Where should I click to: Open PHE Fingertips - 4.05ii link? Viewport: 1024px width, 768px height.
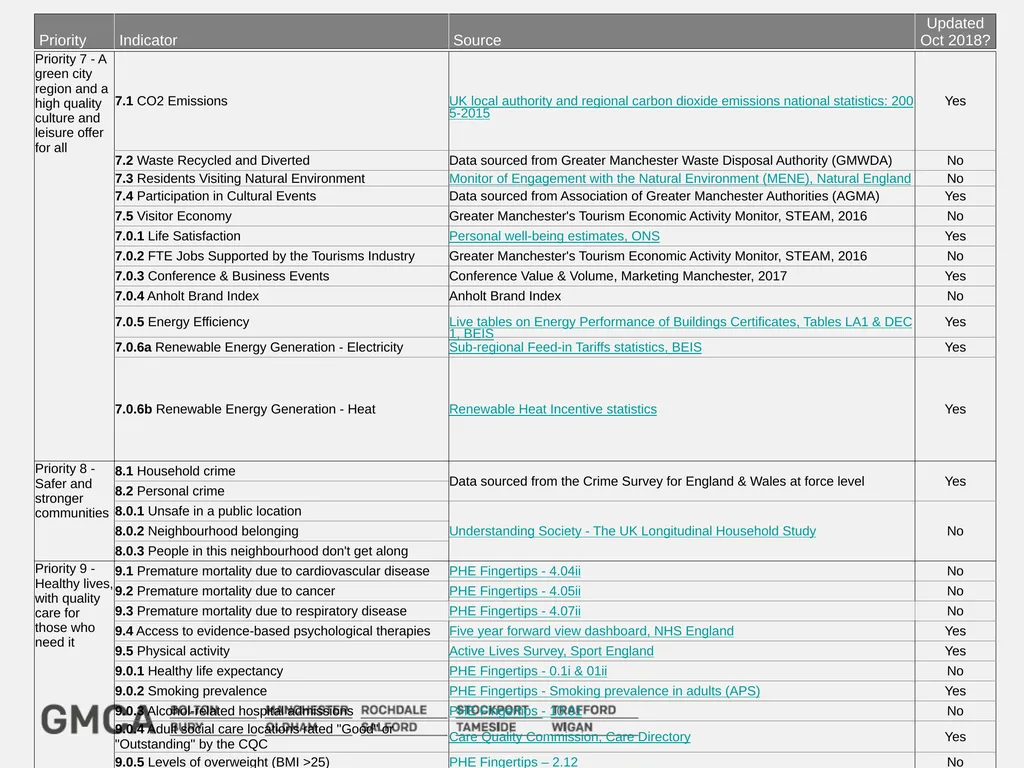(515, 591)
